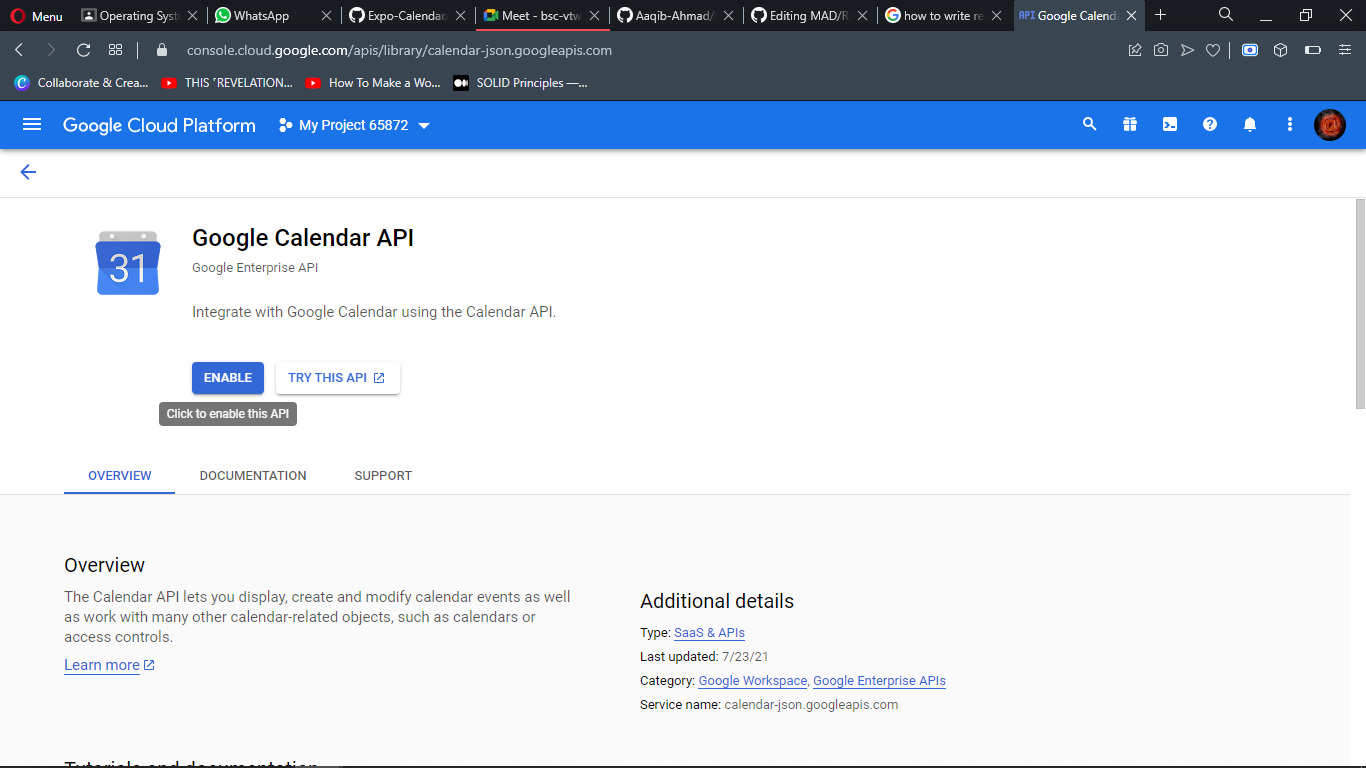Open the Google Cloud navigation hamburger menu
Image resolution: width=1366 pixels, height=768 pixels.
[x=32, y=124]
